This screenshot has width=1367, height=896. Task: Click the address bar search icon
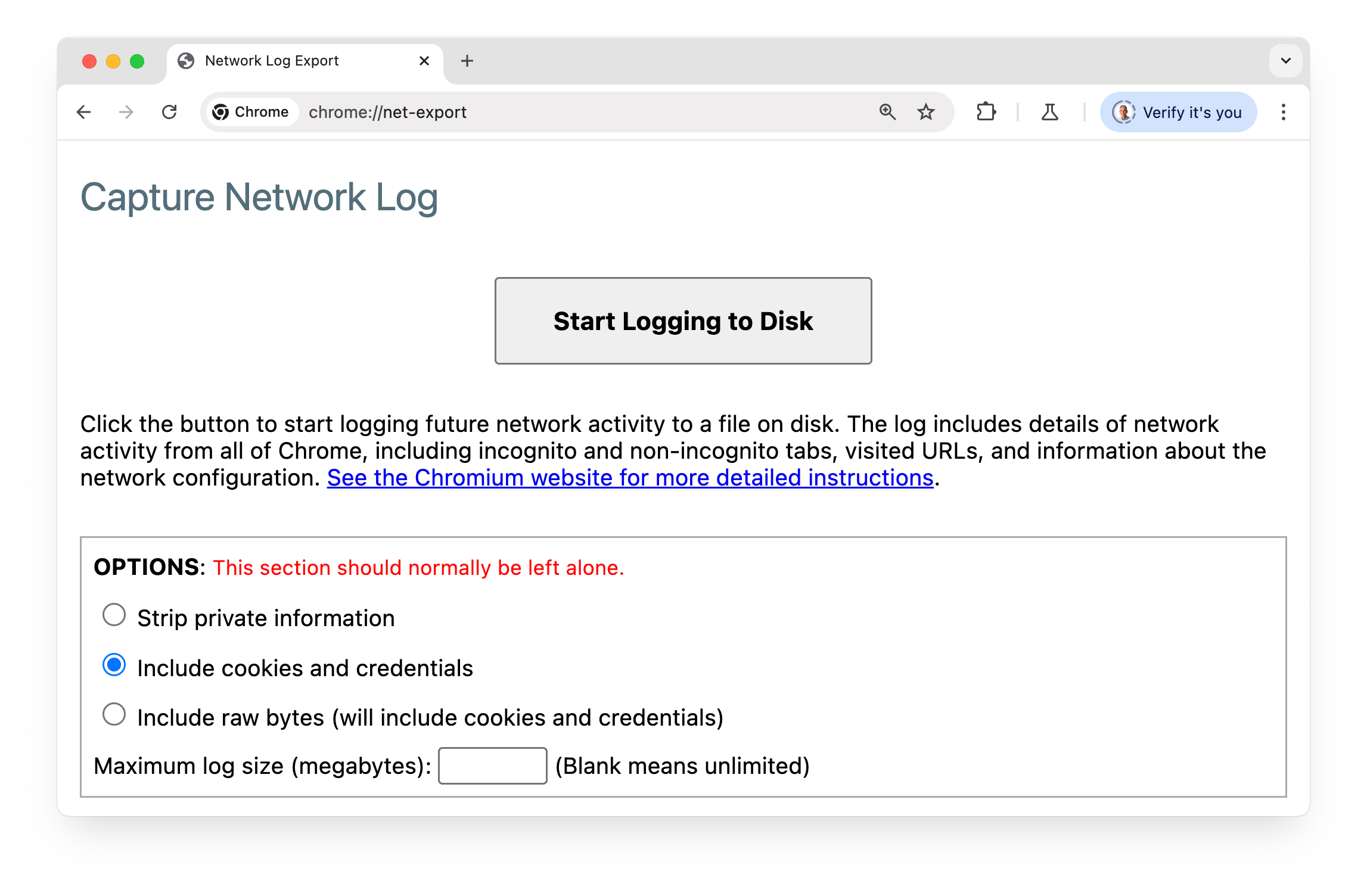[x=885, y=111]
